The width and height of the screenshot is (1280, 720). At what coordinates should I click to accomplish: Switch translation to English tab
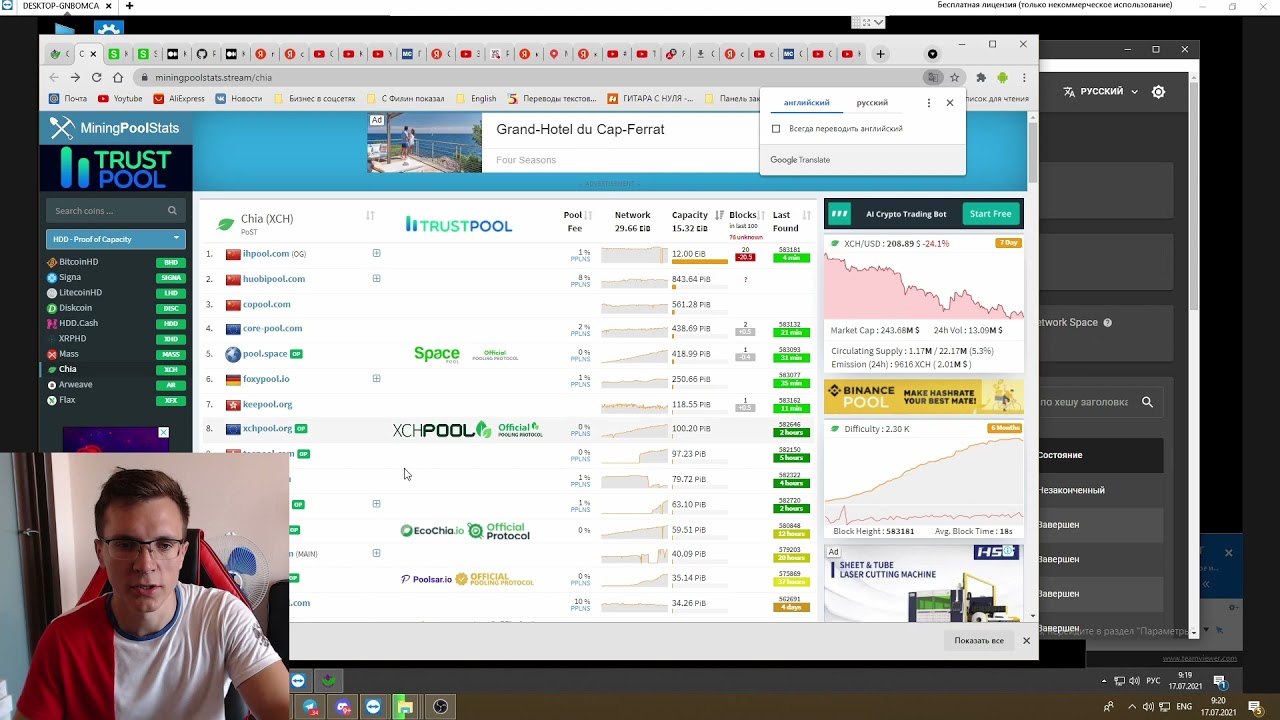(x=806, y=103)
